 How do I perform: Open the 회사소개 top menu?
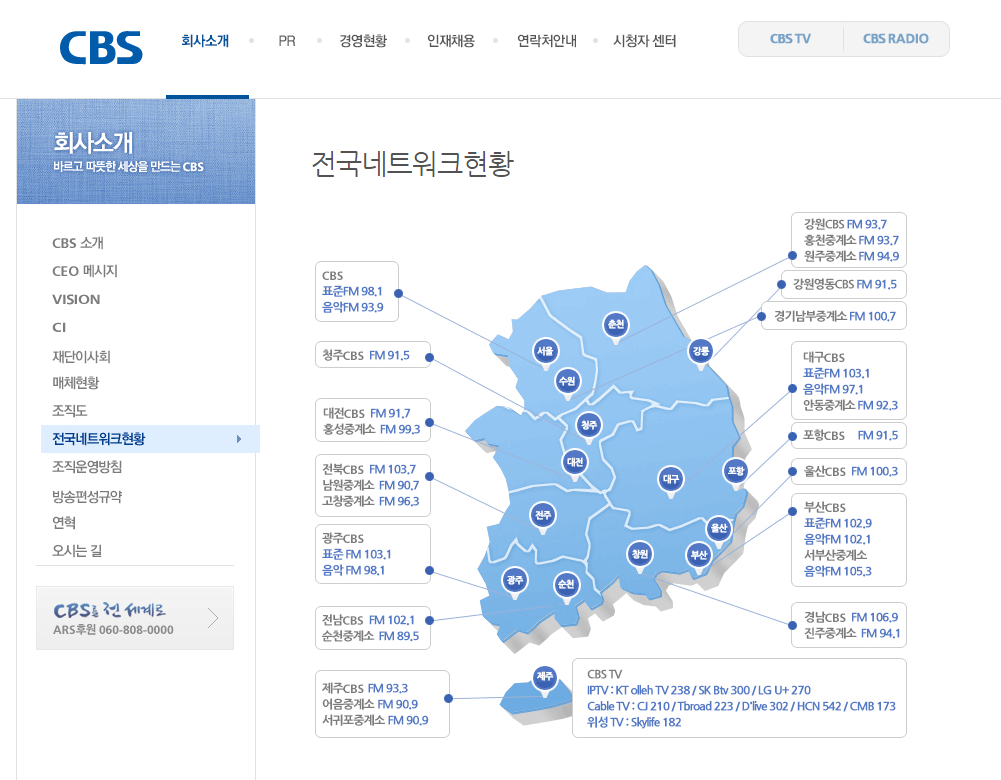(205, 41)
